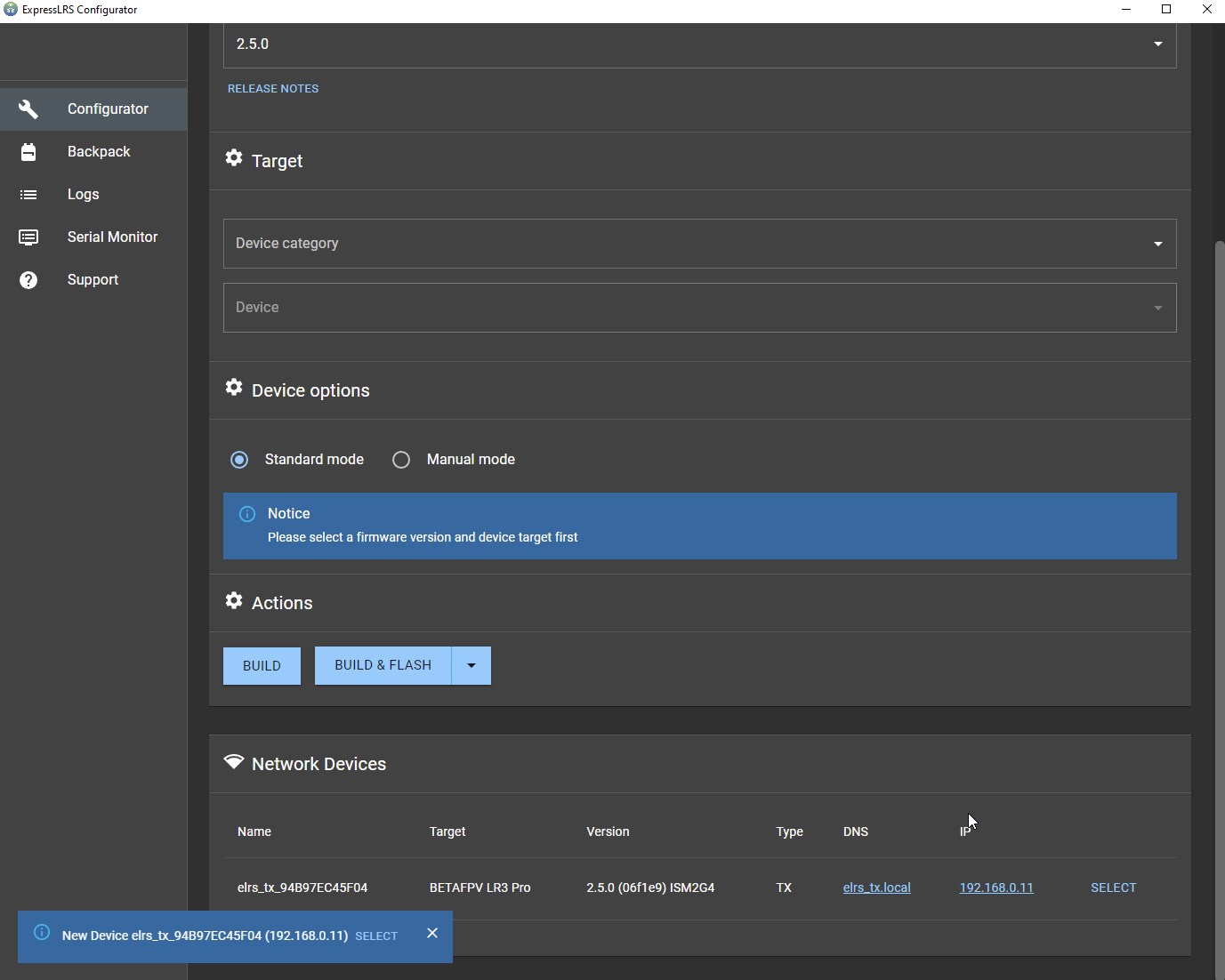Screen dimensions: 1225x980
Task: Click the Wi-Fi icon next to Network Devices
Action: point(234,762)
